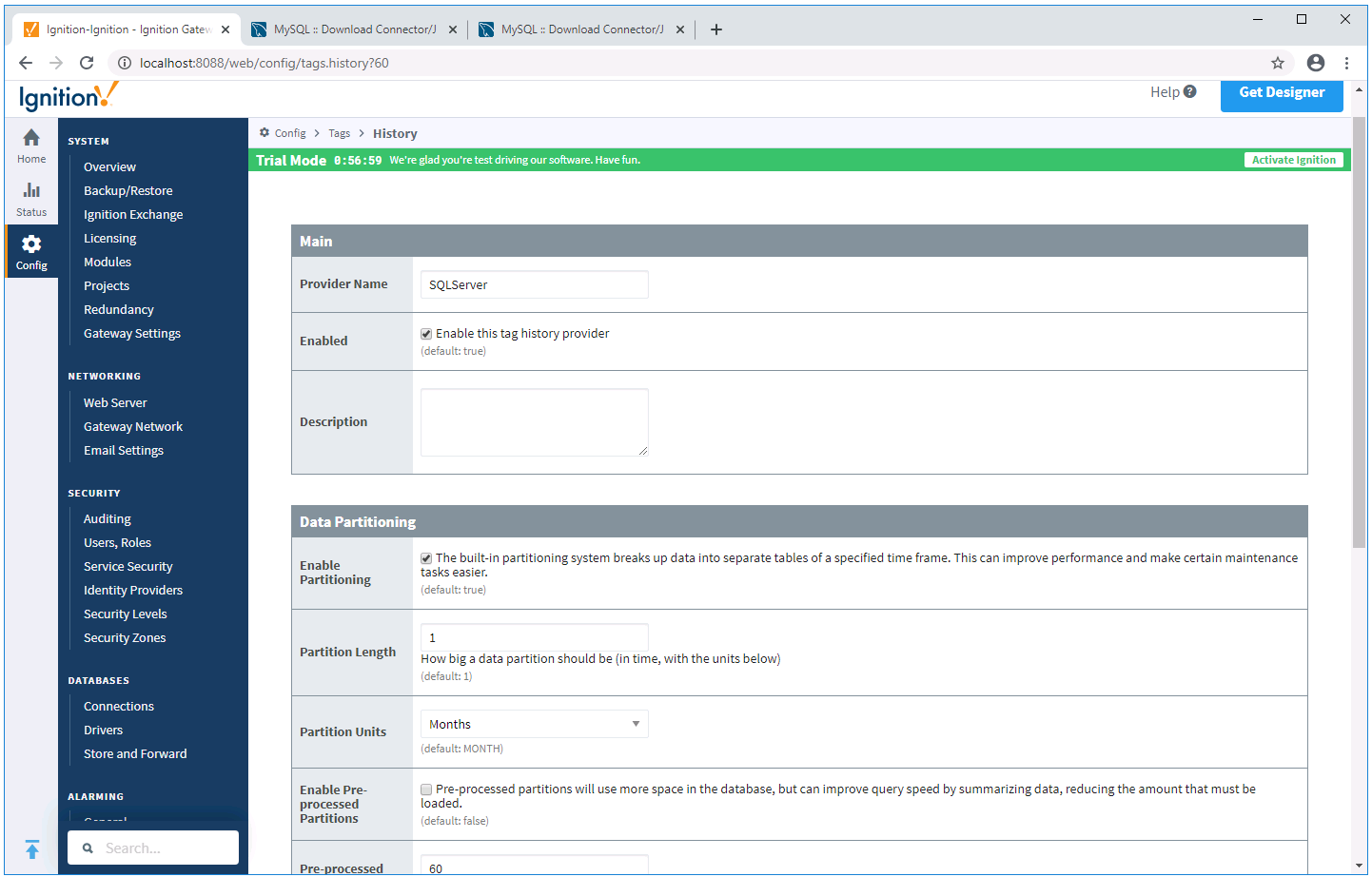Go forward with browser forward arrow
The image size is (1372, 877).
coord(56,63)
